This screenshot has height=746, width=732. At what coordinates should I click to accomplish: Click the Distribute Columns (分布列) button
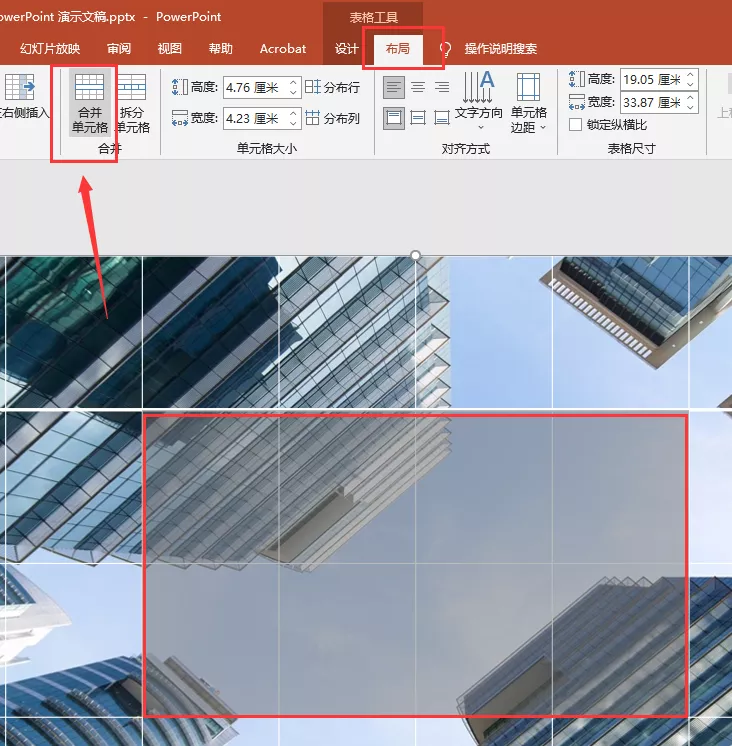[332, 118]
